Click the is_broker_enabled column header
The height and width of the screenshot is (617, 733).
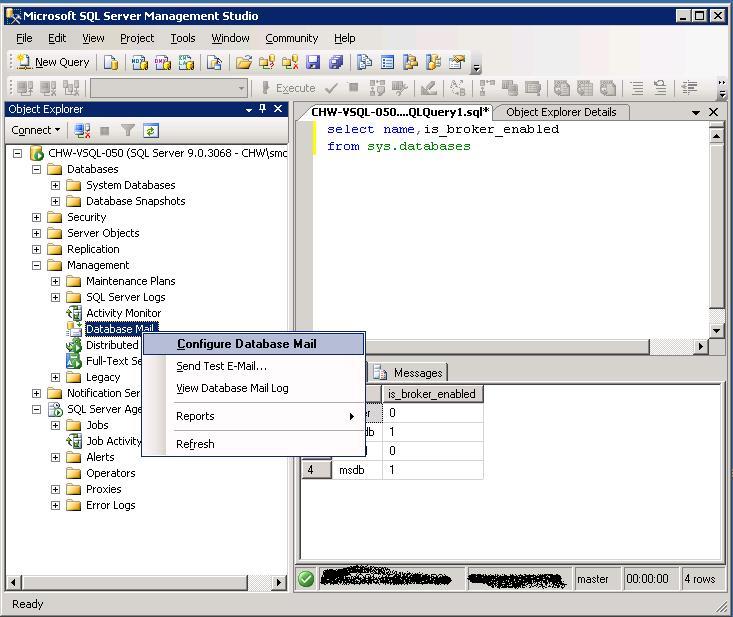click(432, 394)
